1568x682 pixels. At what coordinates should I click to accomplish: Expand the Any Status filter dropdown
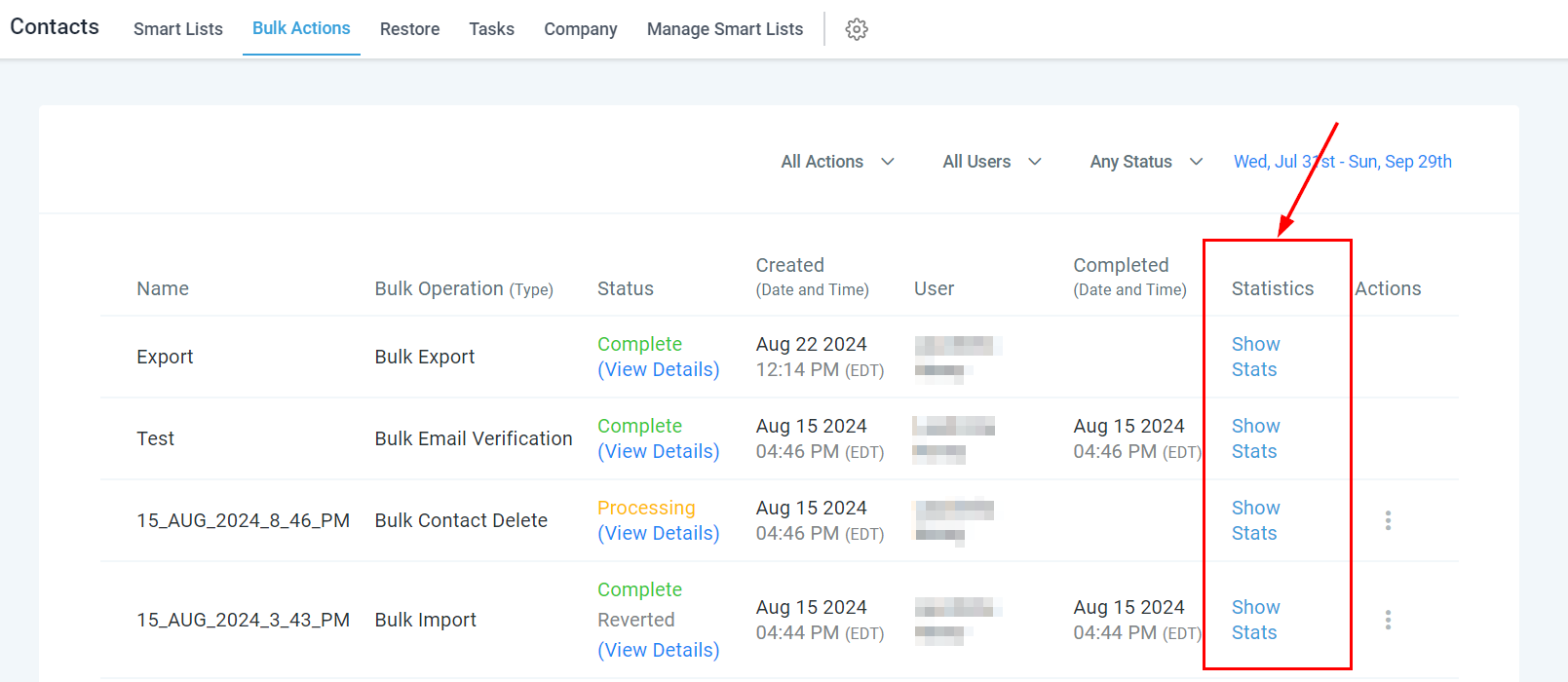click(1146, 162)
